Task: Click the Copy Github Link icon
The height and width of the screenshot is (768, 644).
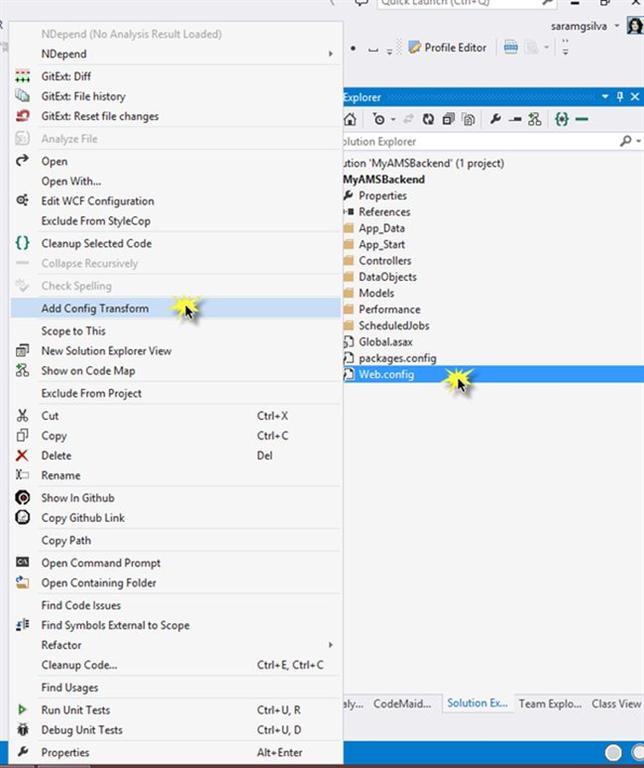Action: tap(23, 518)
